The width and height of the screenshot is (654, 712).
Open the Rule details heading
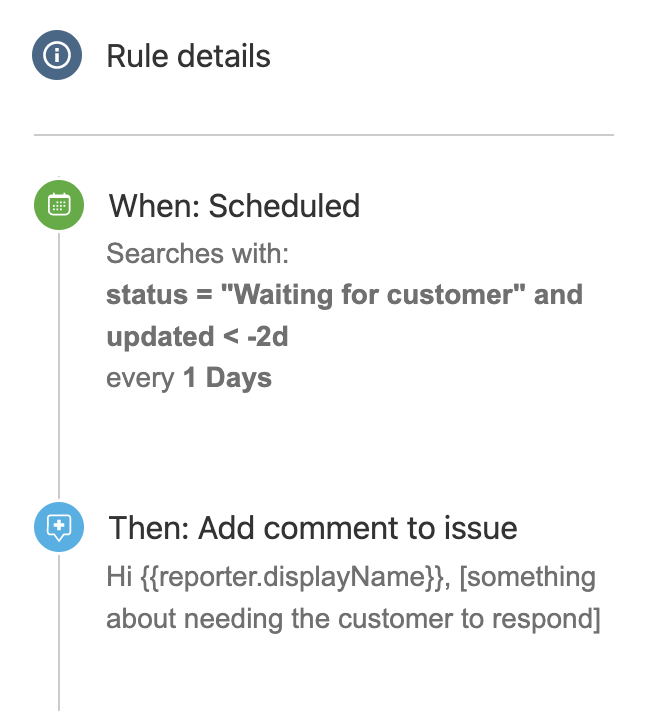(188, 56)
